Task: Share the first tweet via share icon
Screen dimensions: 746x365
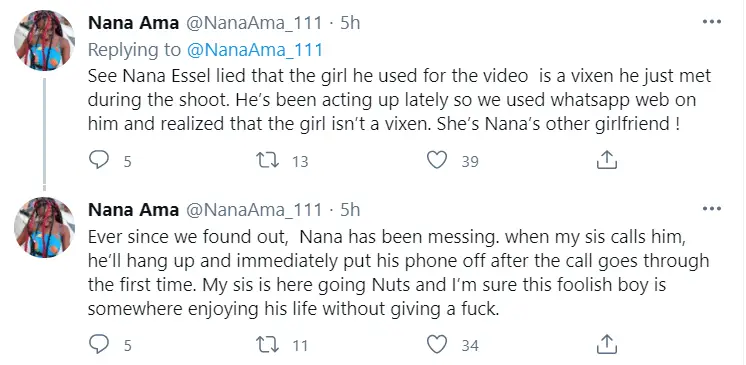Action: (x=607, y=160)
